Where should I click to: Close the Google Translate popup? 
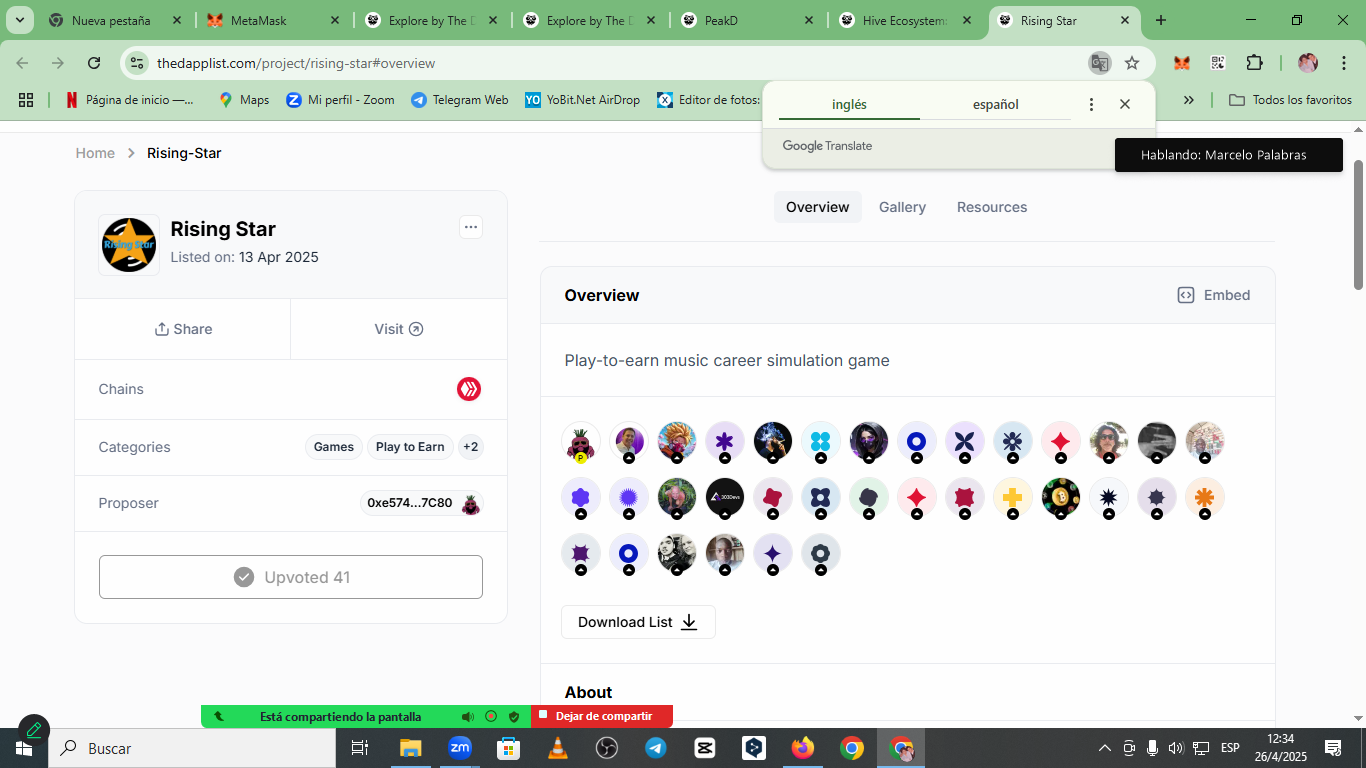click(x=1125, y=104)
